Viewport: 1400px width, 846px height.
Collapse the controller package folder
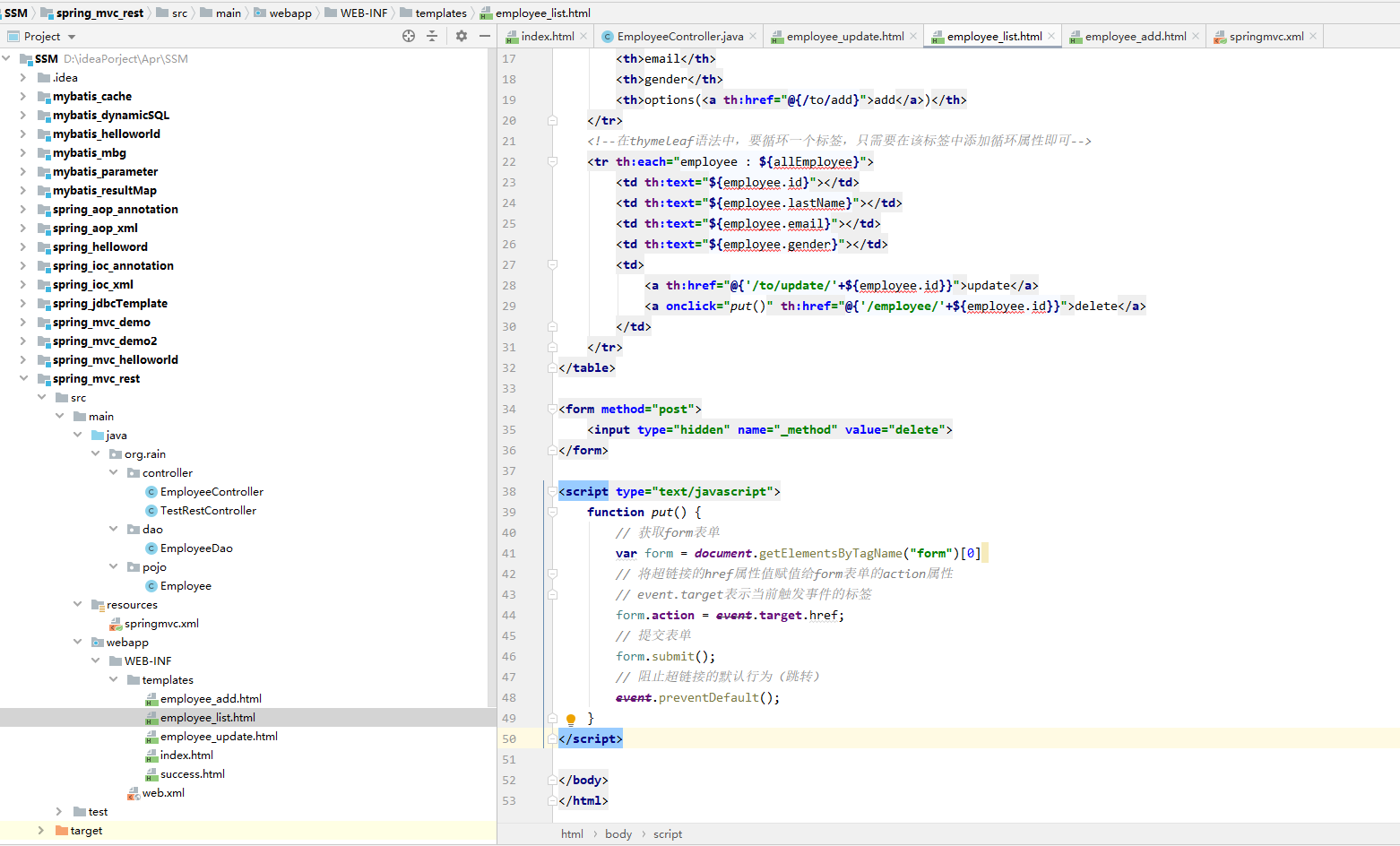point(113,472)
